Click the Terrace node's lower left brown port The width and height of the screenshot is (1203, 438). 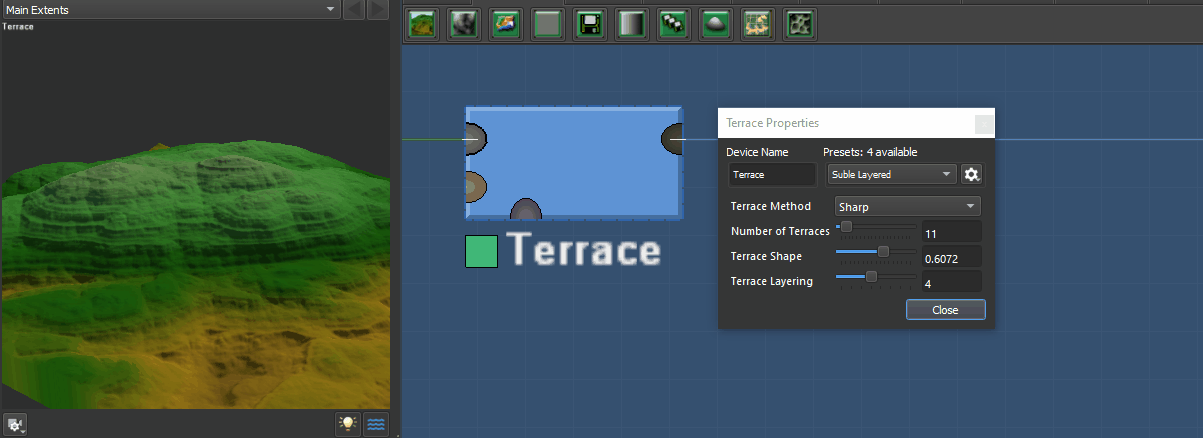coord(476,186)
